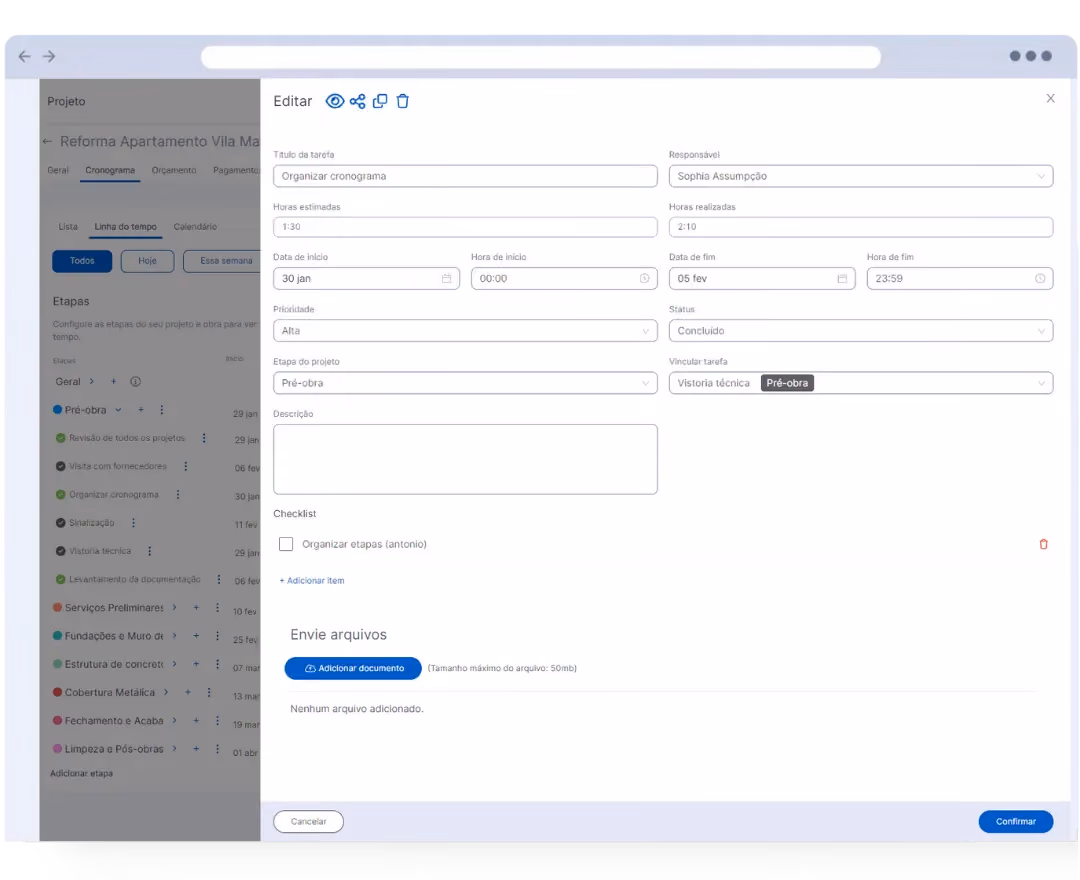
Task: Toggle status circle of Vistoria técnica
Action: 61,551
